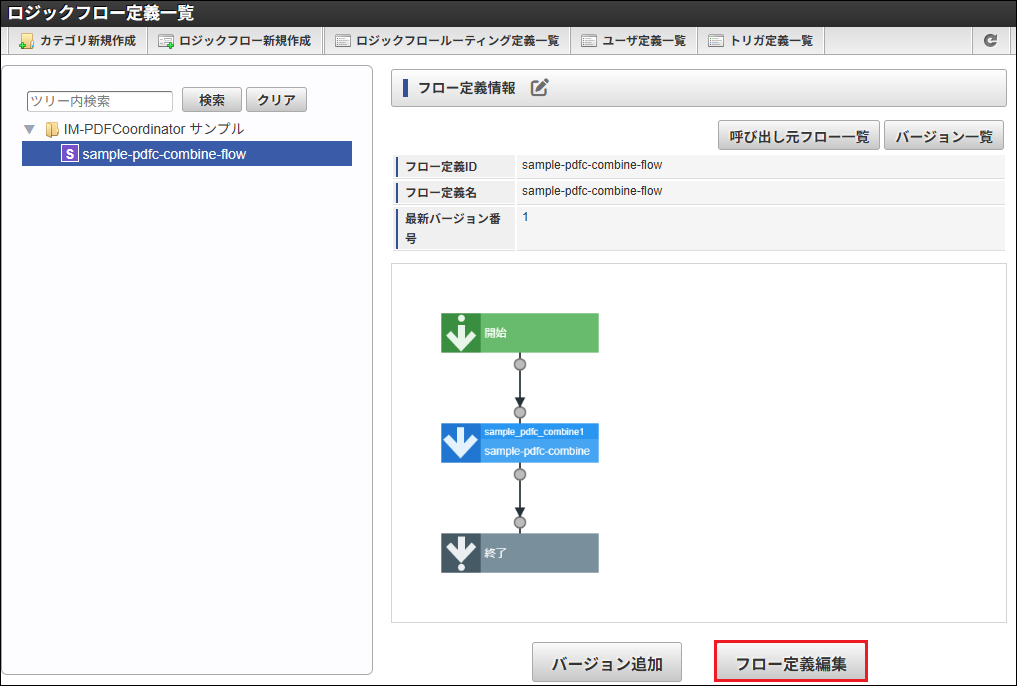Click the output connector below sample-pdfc-combine node
The width and height of the screenshot is (1017, 686).
[520, 475]
